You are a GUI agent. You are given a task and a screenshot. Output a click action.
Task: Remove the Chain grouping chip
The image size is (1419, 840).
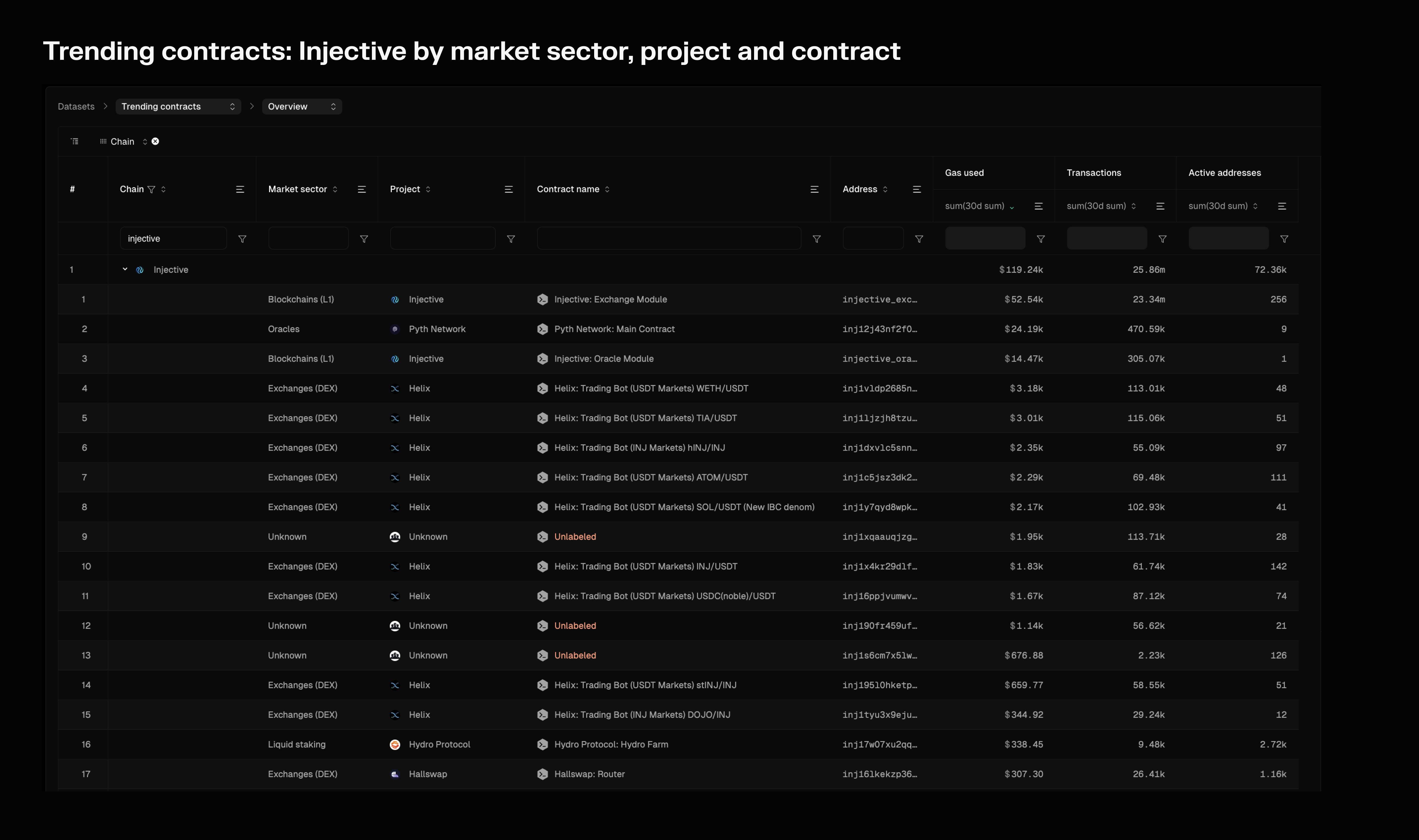tap(155, 142)
